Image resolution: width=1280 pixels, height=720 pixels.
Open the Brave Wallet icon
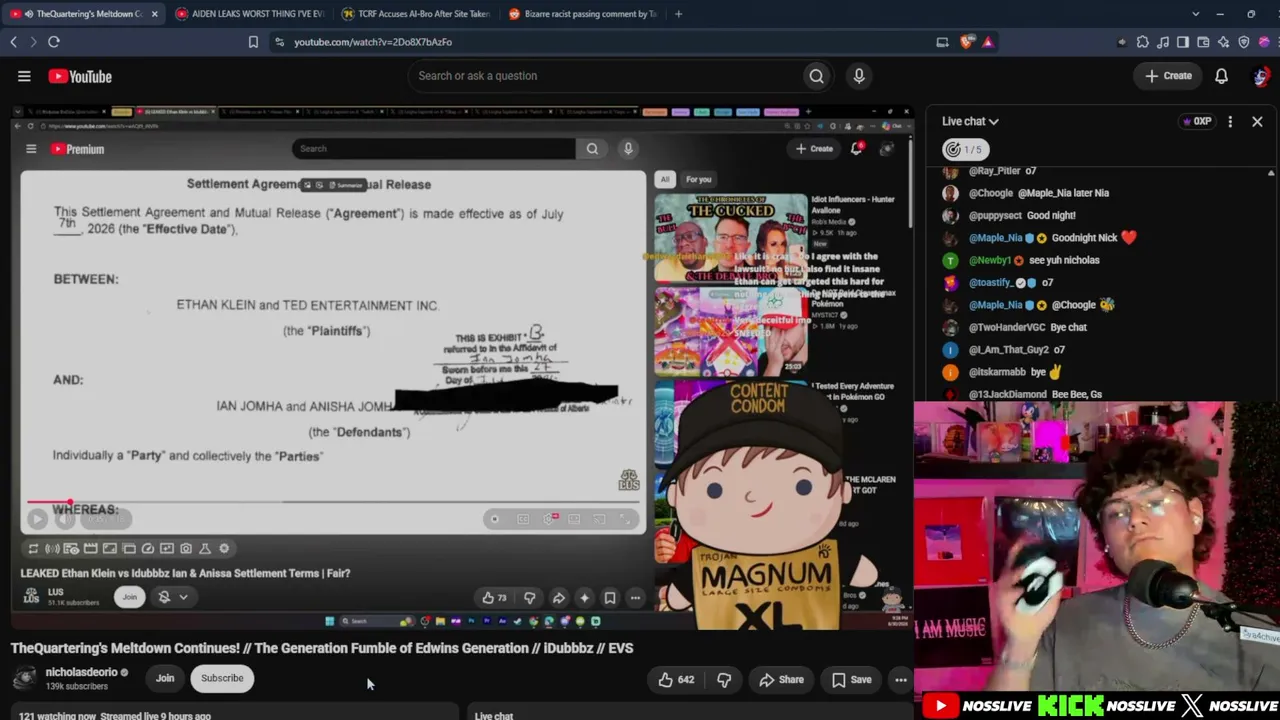(x=1203, y=42)
